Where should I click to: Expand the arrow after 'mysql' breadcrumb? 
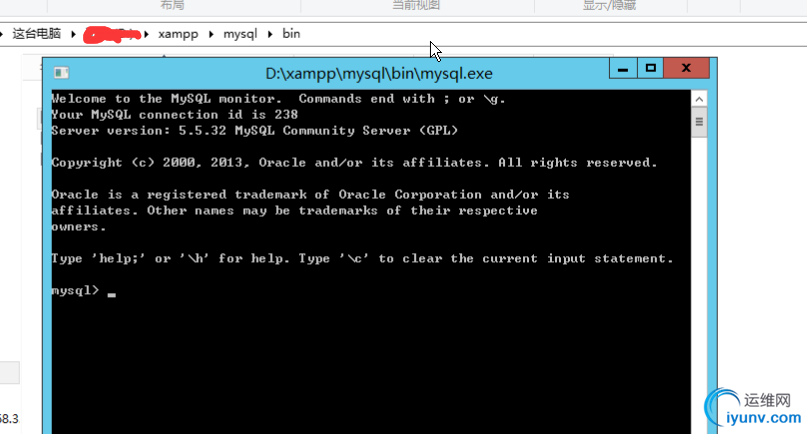(270, 34)
